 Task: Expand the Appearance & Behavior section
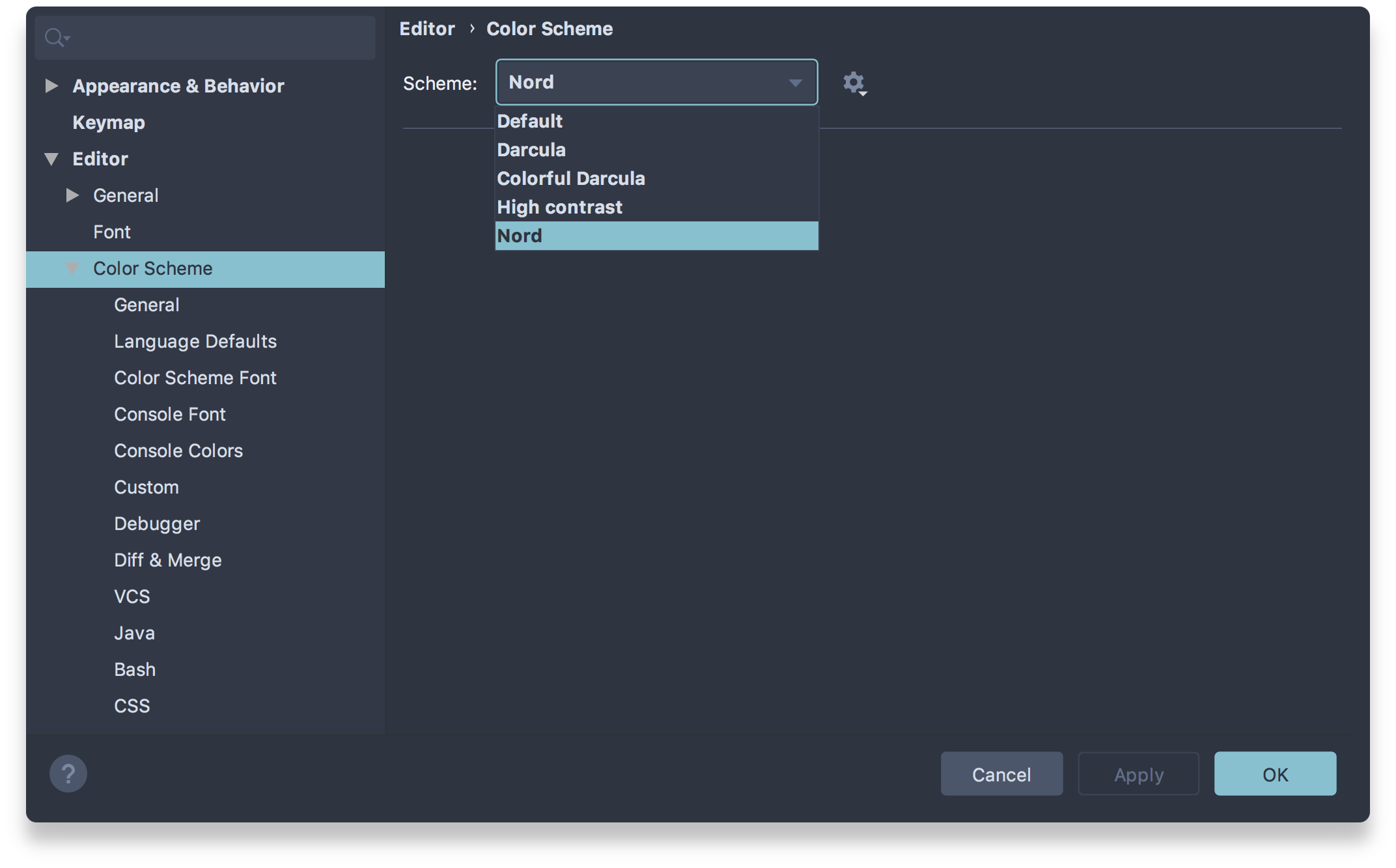point(51,86)
